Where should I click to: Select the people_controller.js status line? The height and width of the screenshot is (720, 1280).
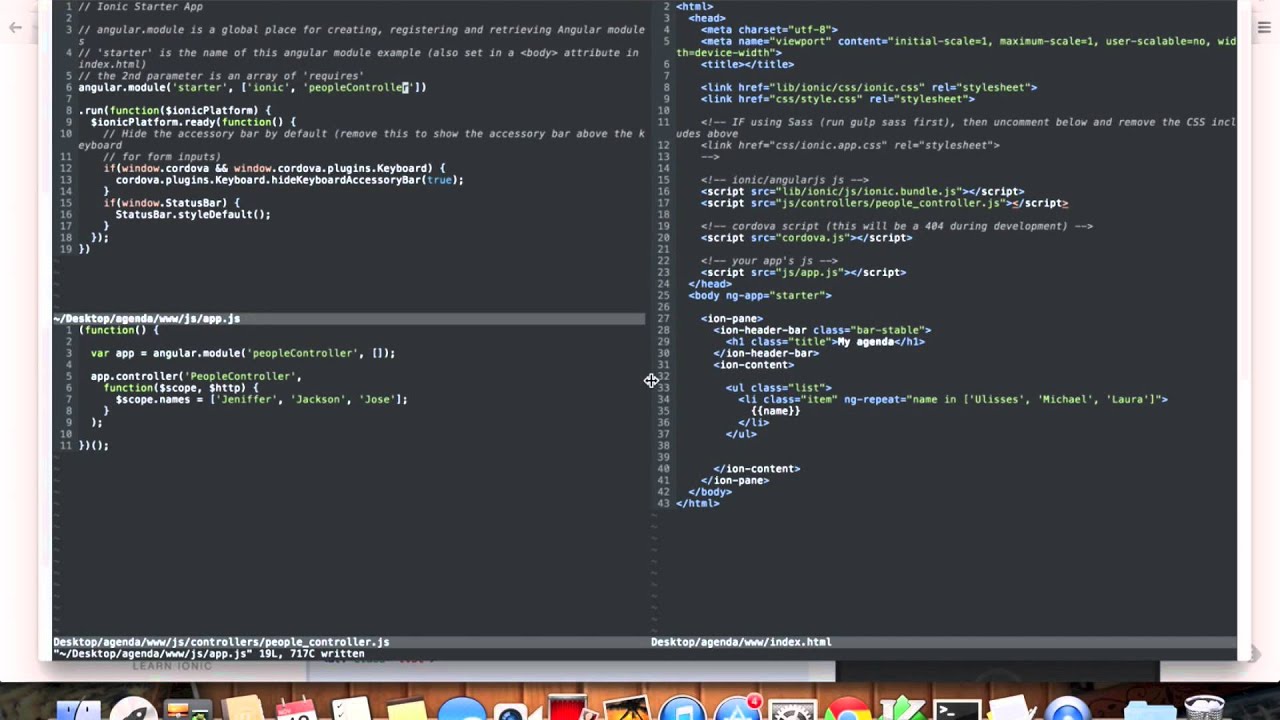[349, 642]
